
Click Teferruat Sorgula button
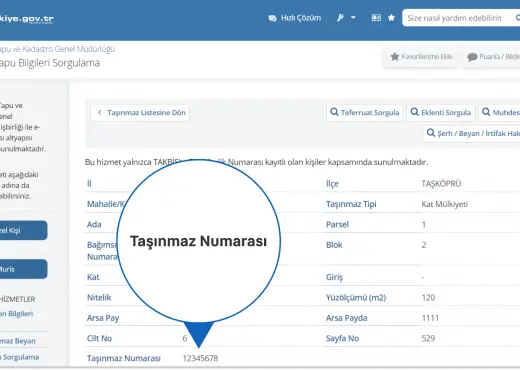365,112
